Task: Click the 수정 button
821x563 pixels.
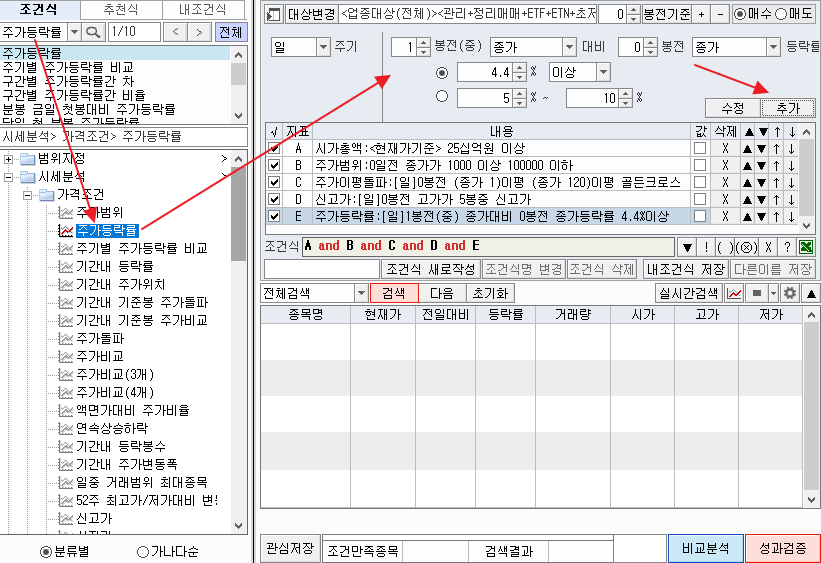Action: [733, 108]
